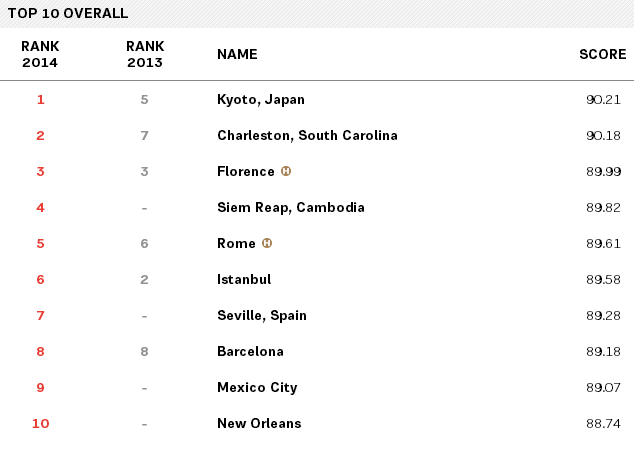Click the 88.74 score value
This screenshot has height=453, width=634.
[x=604, y=423]
